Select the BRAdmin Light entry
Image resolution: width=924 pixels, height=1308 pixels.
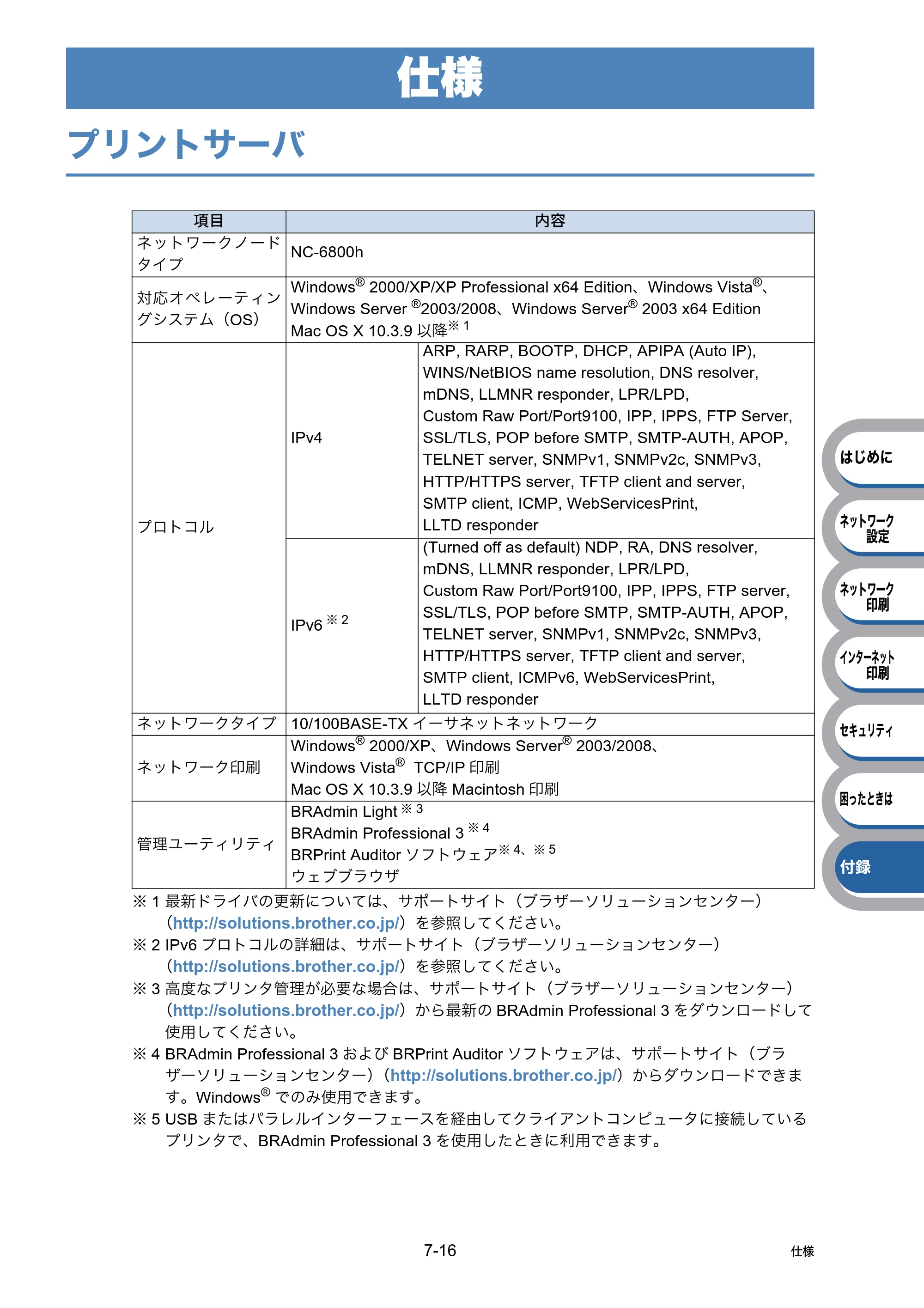(357, 811)
